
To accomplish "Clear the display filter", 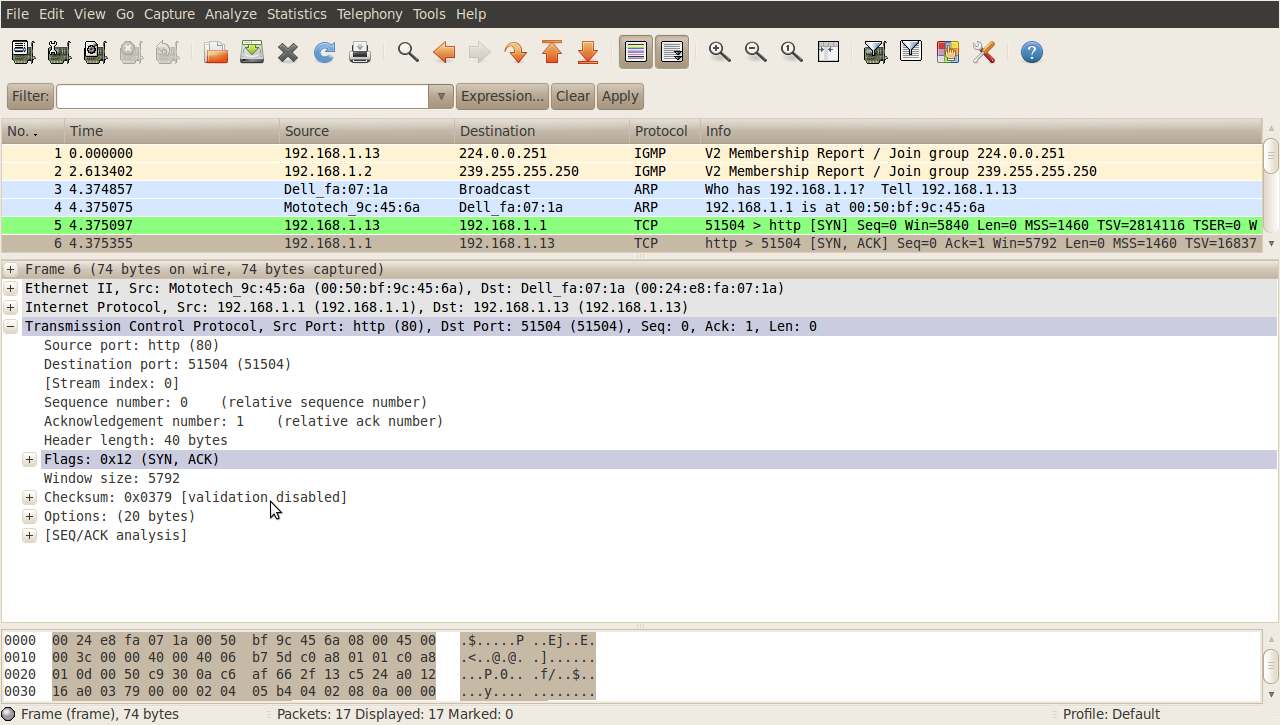I will 572,96.
